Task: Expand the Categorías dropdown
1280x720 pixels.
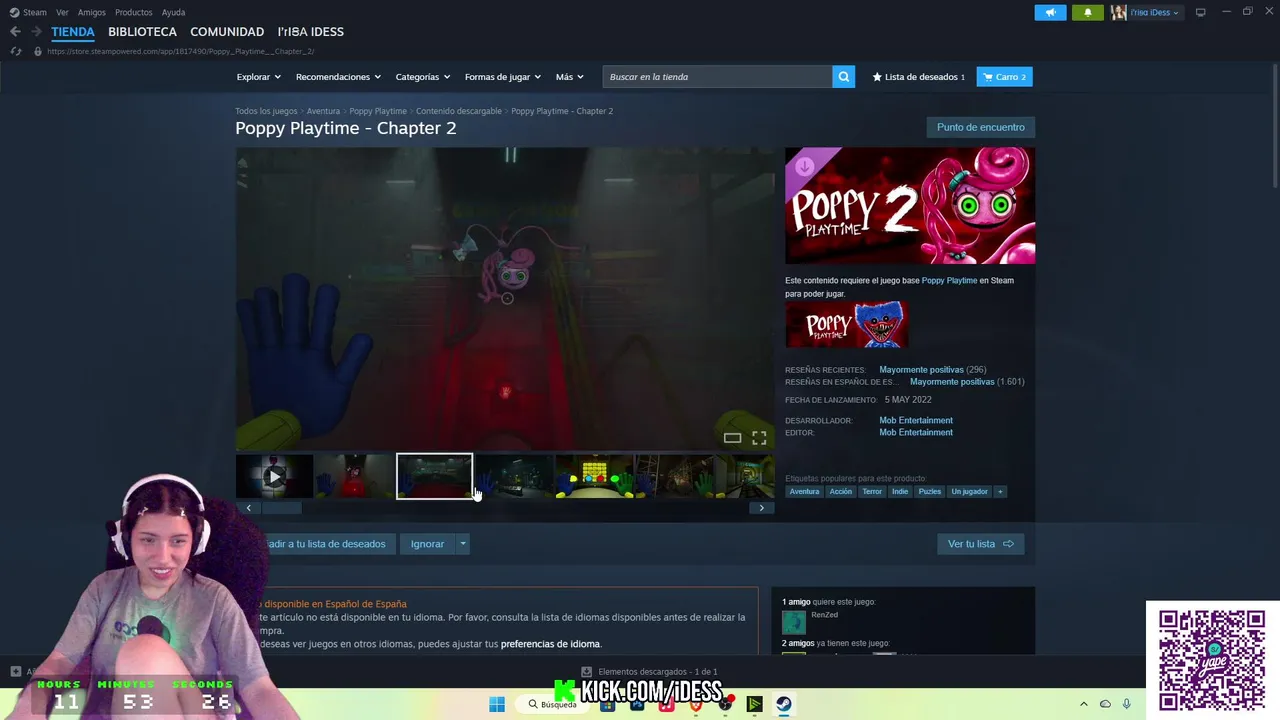Action: coord(422,77)
